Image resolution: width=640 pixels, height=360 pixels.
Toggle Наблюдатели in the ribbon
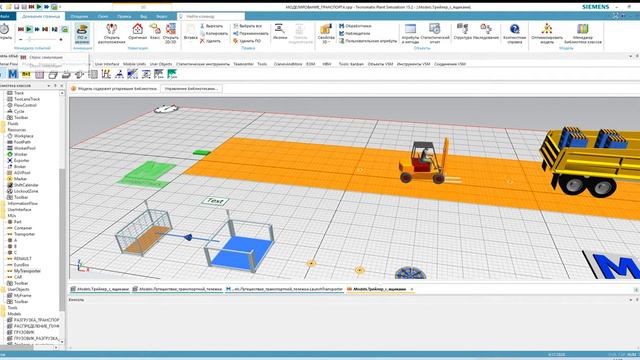[354, 33]
